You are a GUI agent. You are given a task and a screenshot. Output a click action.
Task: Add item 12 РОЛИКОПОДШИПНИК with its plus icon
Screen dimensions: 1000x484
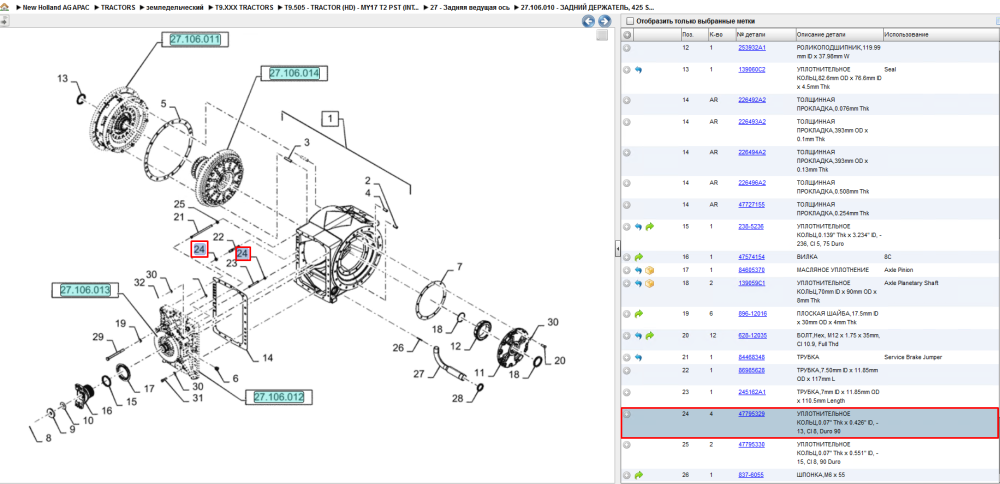pos(628,48)
